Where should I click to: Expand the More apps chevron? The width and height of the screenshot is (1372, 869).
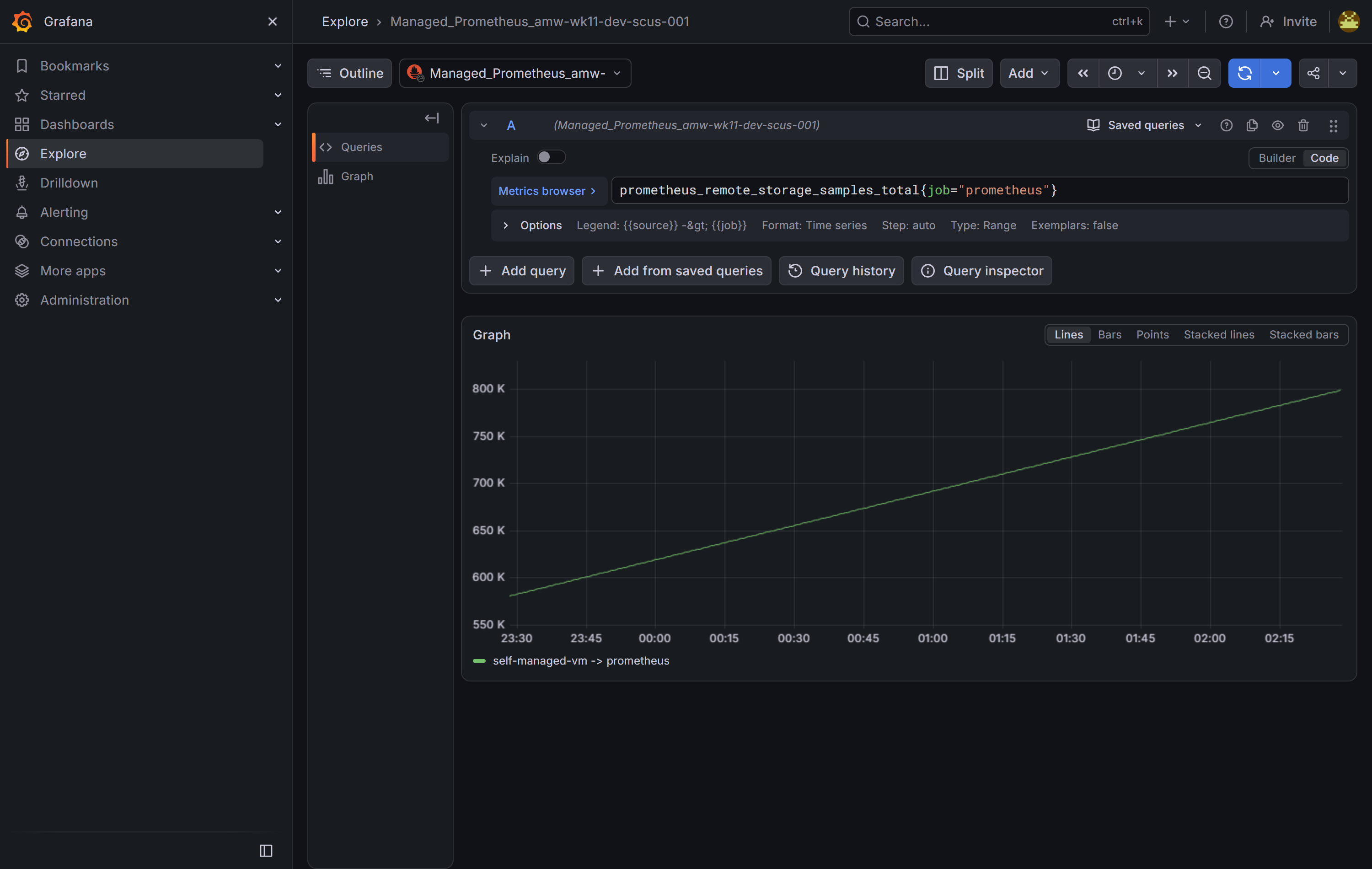point(278,271)
